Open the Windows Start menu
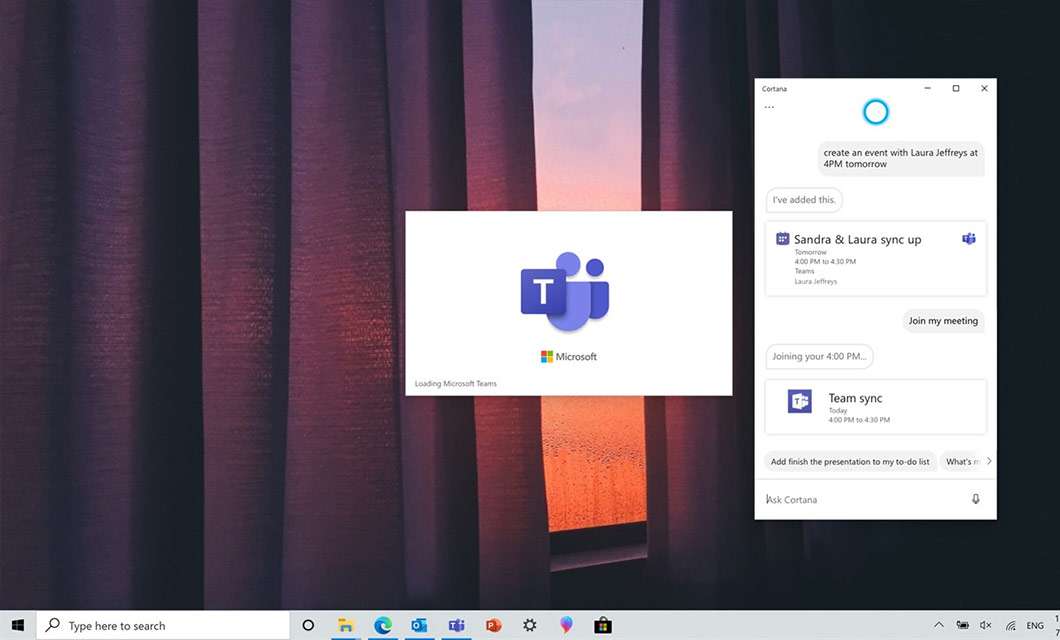 coord(18,626)
